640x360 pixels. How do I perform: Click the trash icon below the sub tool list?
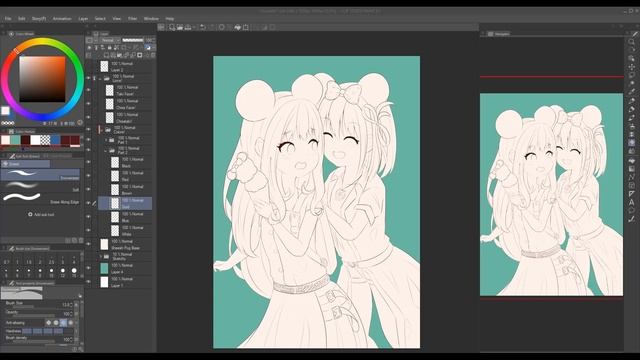[81, 240]
